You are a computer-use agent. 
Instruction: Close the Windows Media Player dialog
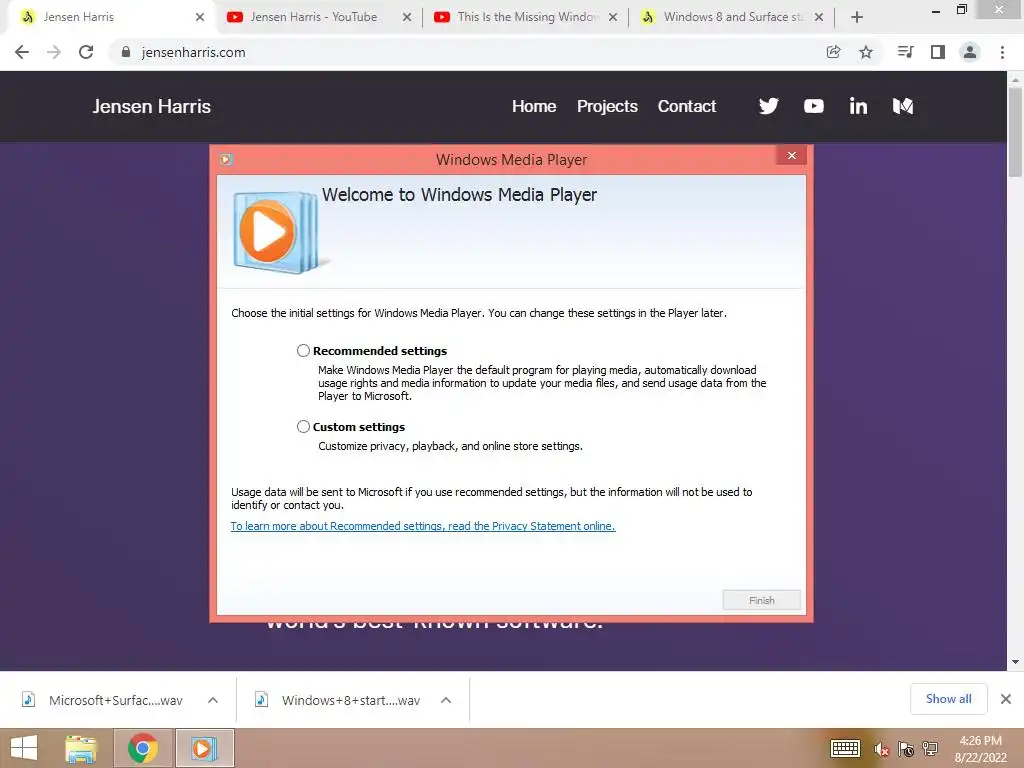coord(792,155)
